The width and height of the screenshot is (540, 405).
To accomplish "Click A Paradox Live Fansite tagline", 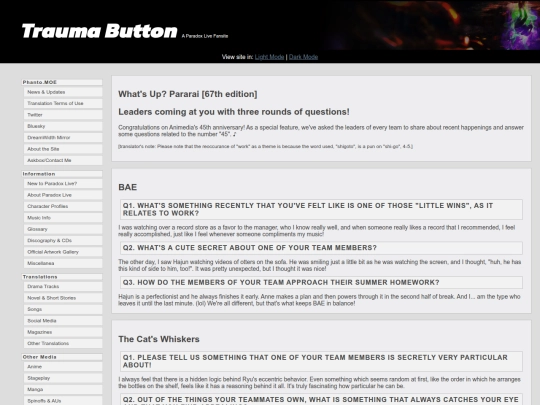I will pos(205,36).
